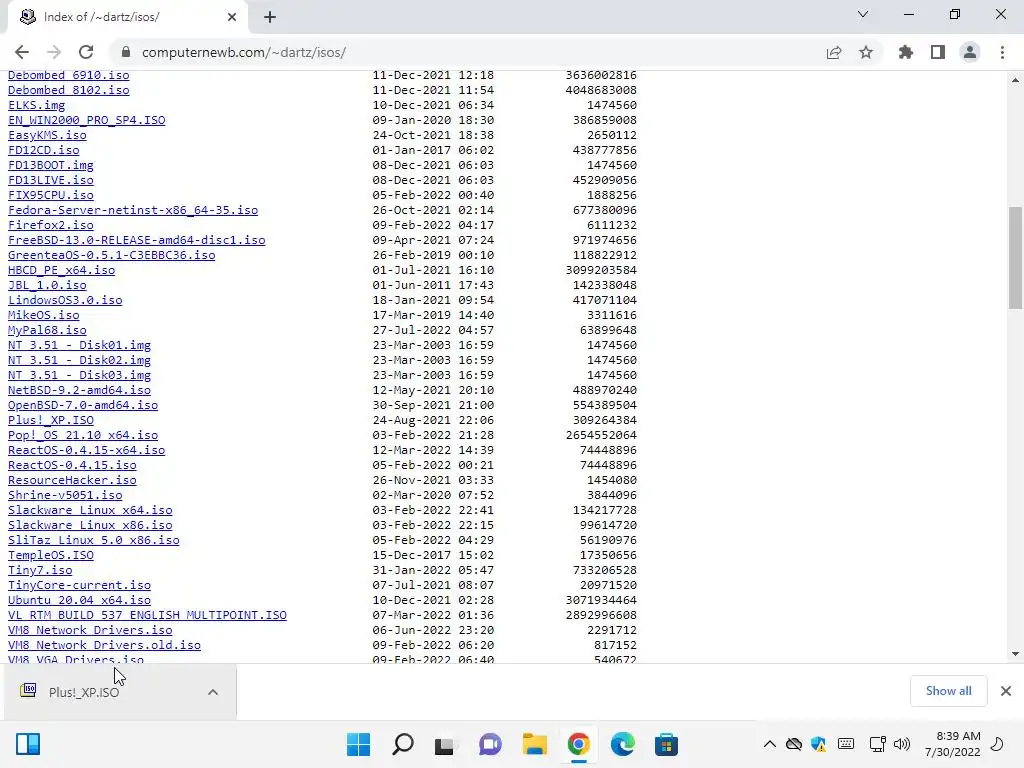Go back with the browser back arrow
Screen dimensions: 1024x768
[22, 52]
